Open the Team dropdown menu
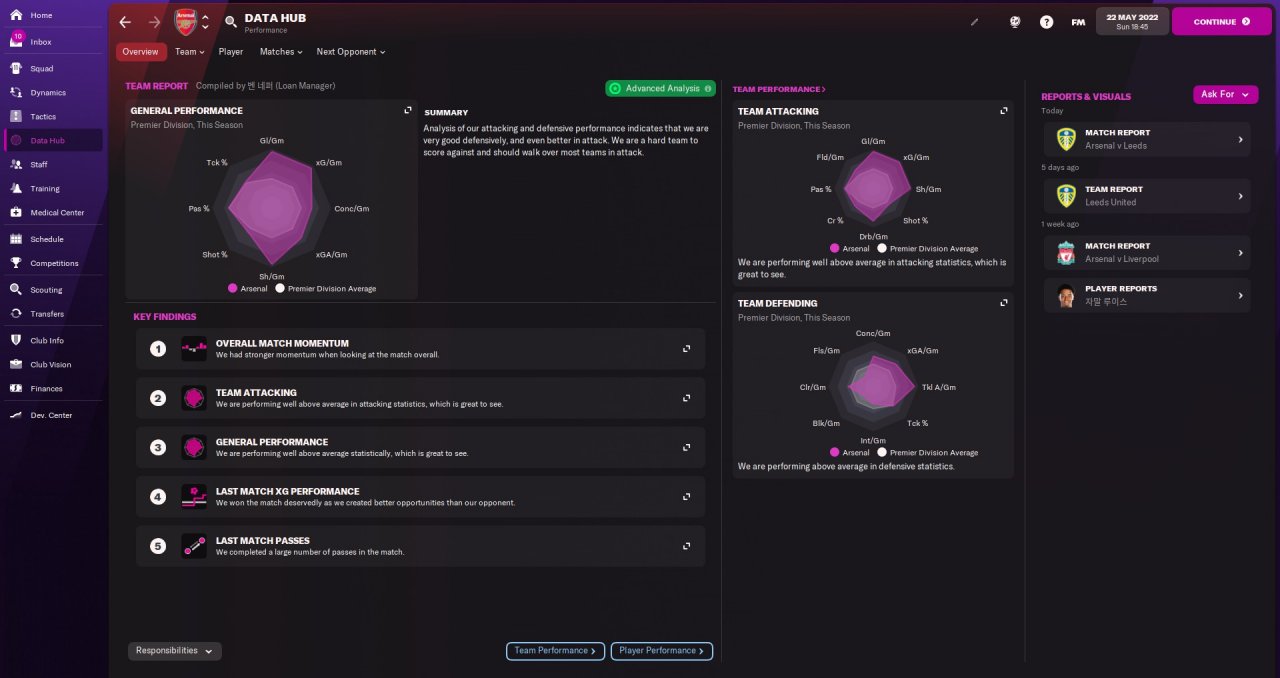Image resolution: width=1280 pixels, height=678 pixels. (190, 52)
